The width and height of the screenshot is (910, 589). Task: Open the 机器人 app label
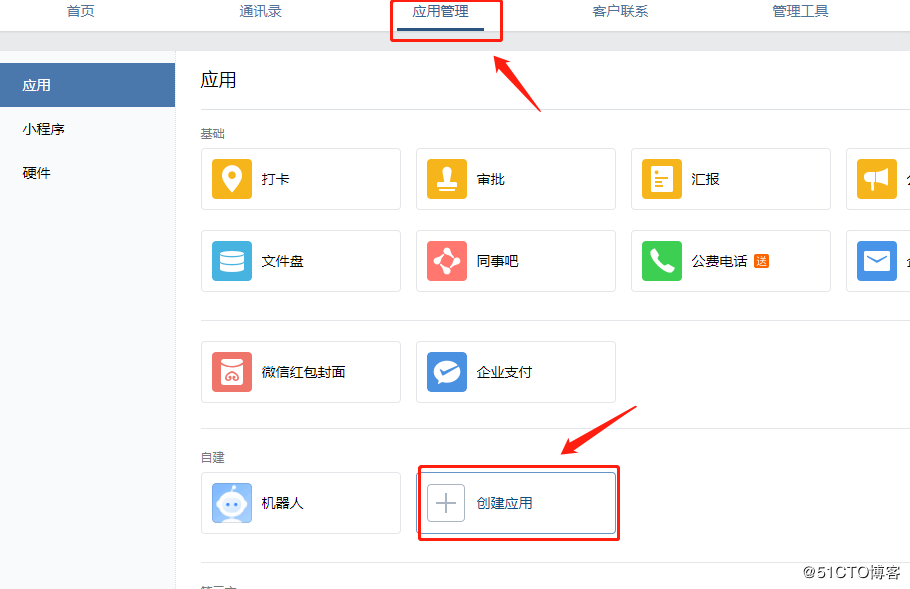pyautogui.click(x=282, y=504)
